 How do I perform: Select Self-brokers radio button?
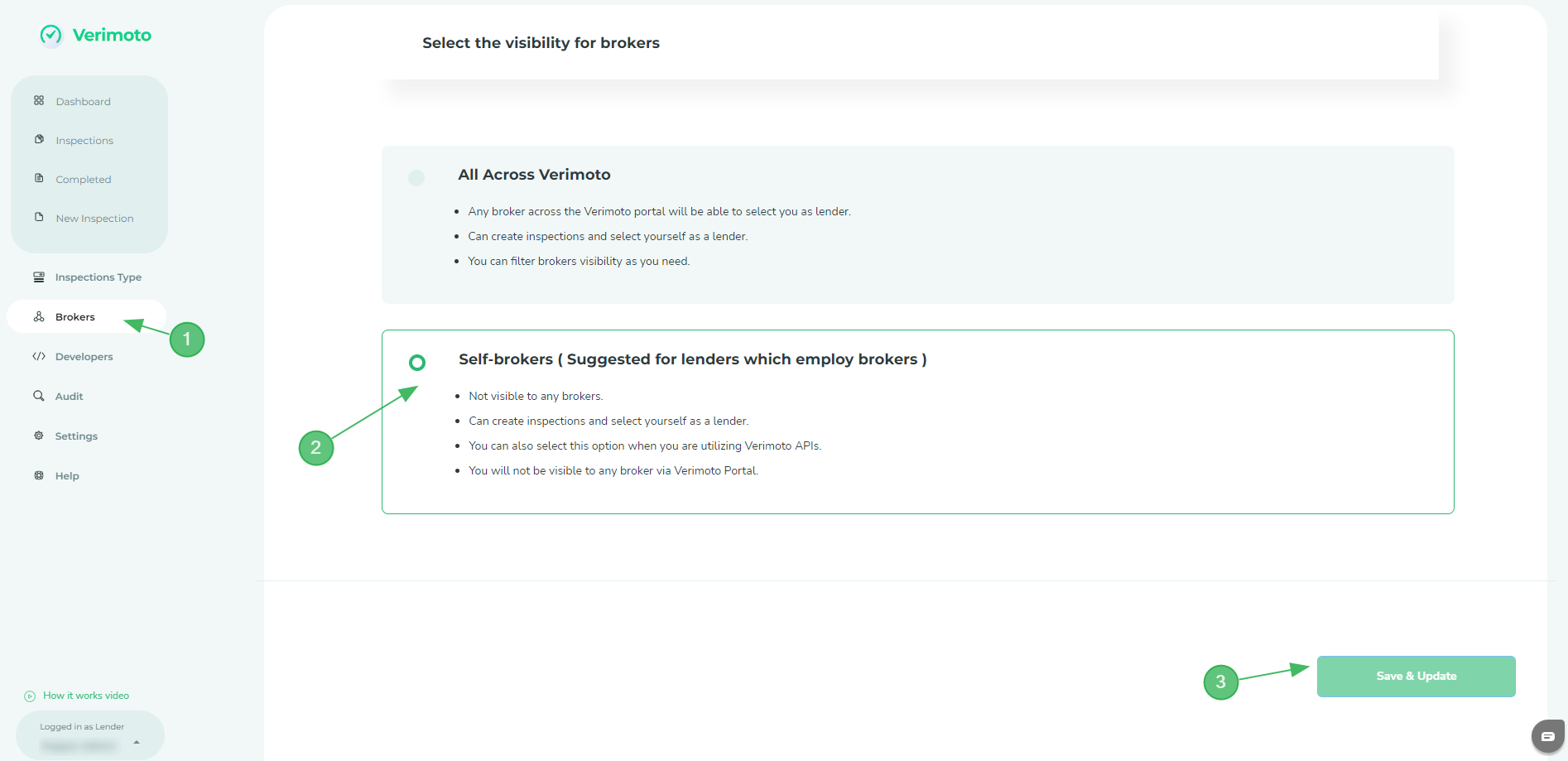coord(417,363)
